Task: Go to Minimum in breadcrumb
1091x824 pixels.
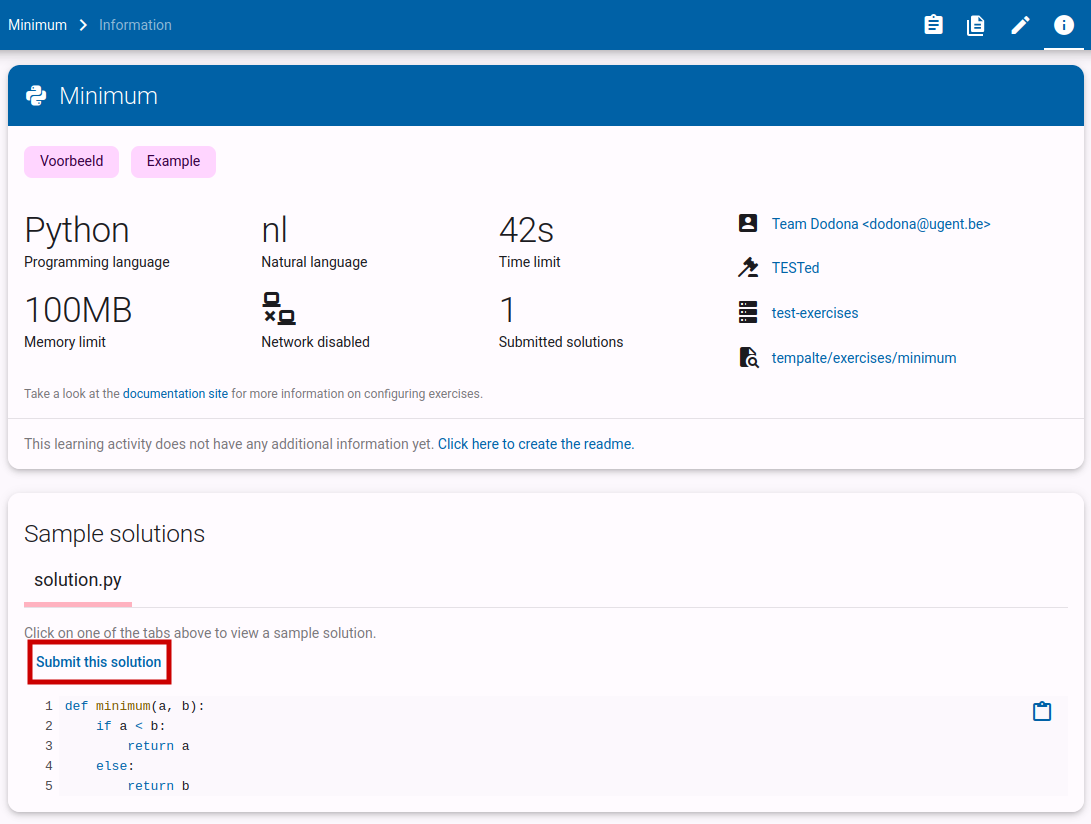Action: [38, 25]
